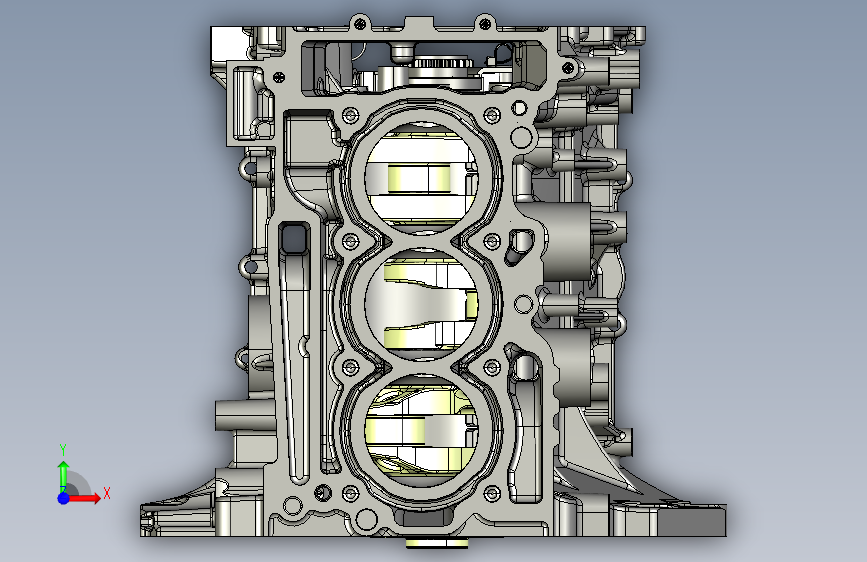This screenshot has width=867, height=562.
Task: Click the 'Y' label of the triad
Action: (x=63, y=450)
